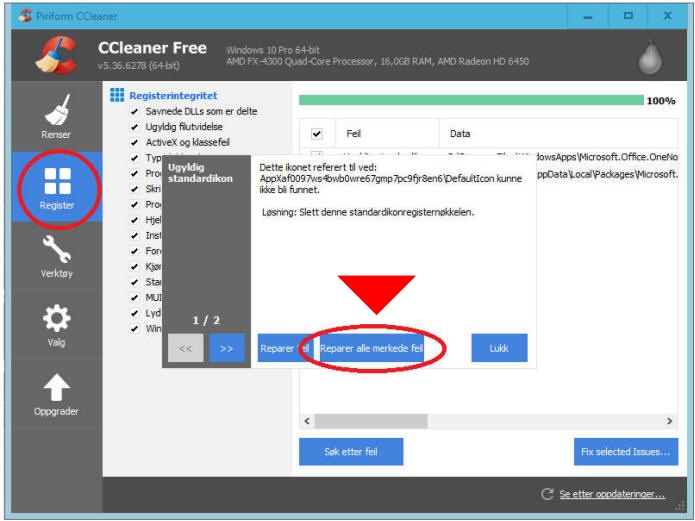Minimize the Piriform CCleaner window
The height and width of the screenshot is (521, 695).
pyautogui.click(x=588, y=17)
